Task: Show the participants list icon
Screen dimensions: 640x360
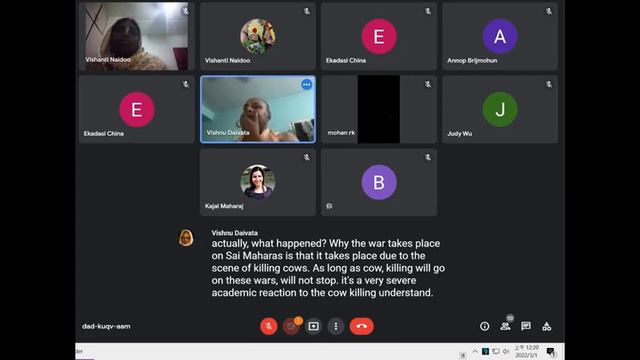Action: pyautogui.click(x=505, y=326)
